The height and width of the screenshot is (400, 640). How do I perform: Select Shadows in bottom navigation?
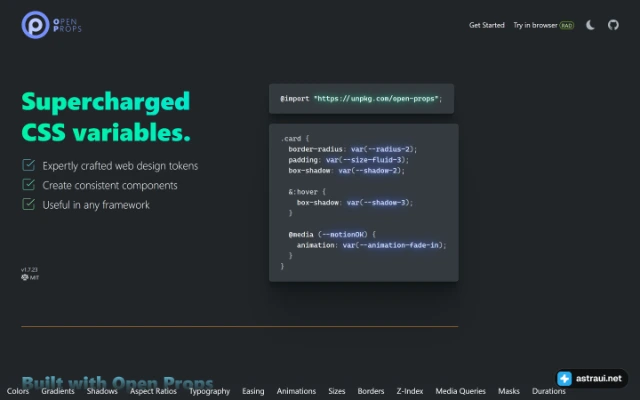coord(102,391)
